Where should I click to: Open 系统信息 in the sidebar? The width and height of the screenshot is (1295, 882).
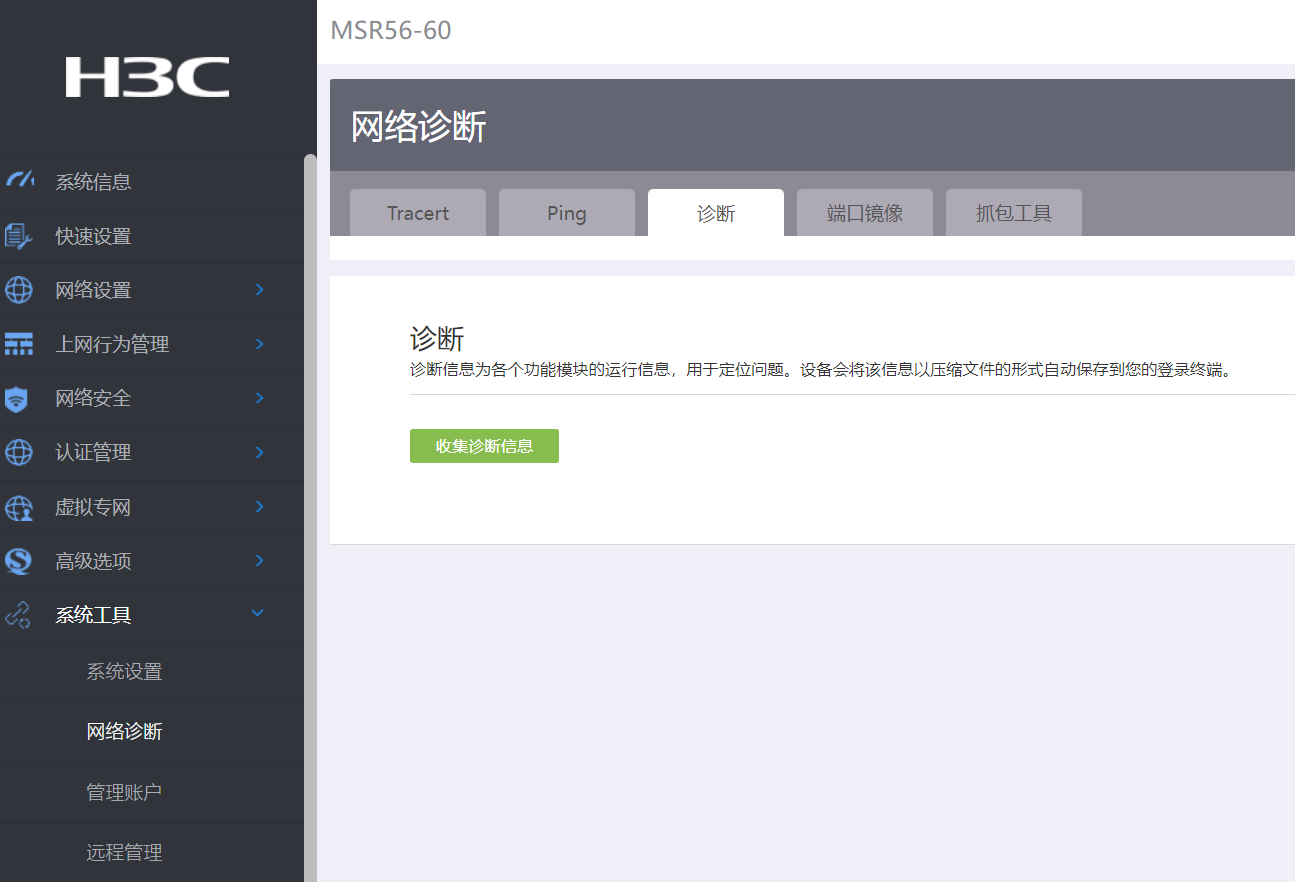point(152,182)
